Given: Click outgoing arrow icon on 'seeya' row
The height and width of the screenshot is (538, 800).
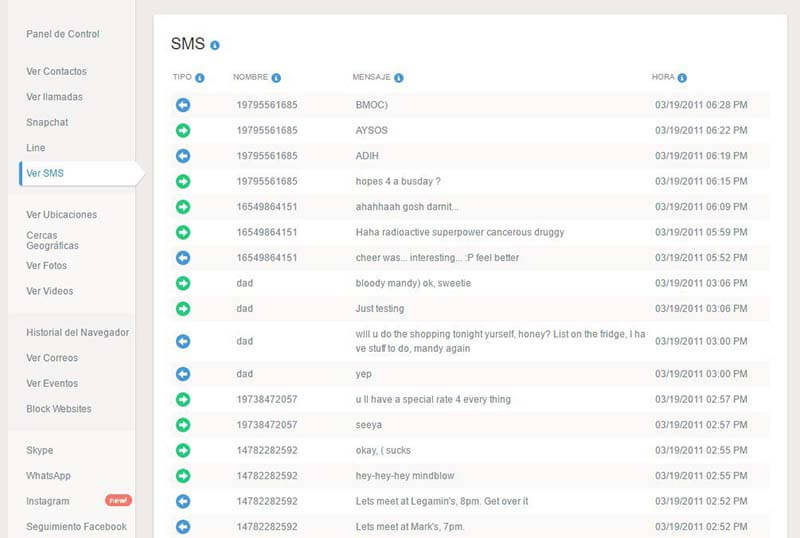Looking at the screenshot, I should pos(183,425).
